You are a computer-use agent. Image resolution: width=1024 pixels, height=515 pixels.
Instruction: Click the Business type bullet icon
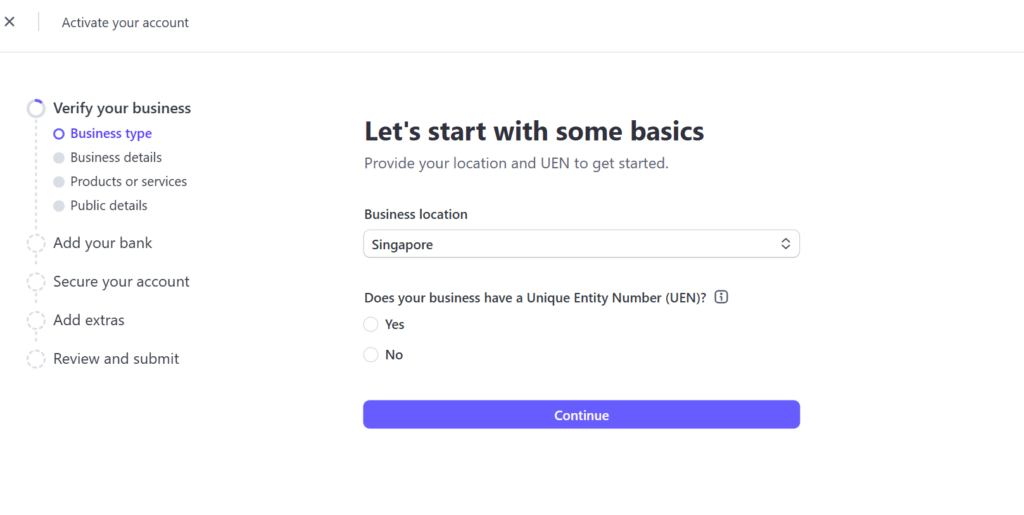(x=59, y=134)
